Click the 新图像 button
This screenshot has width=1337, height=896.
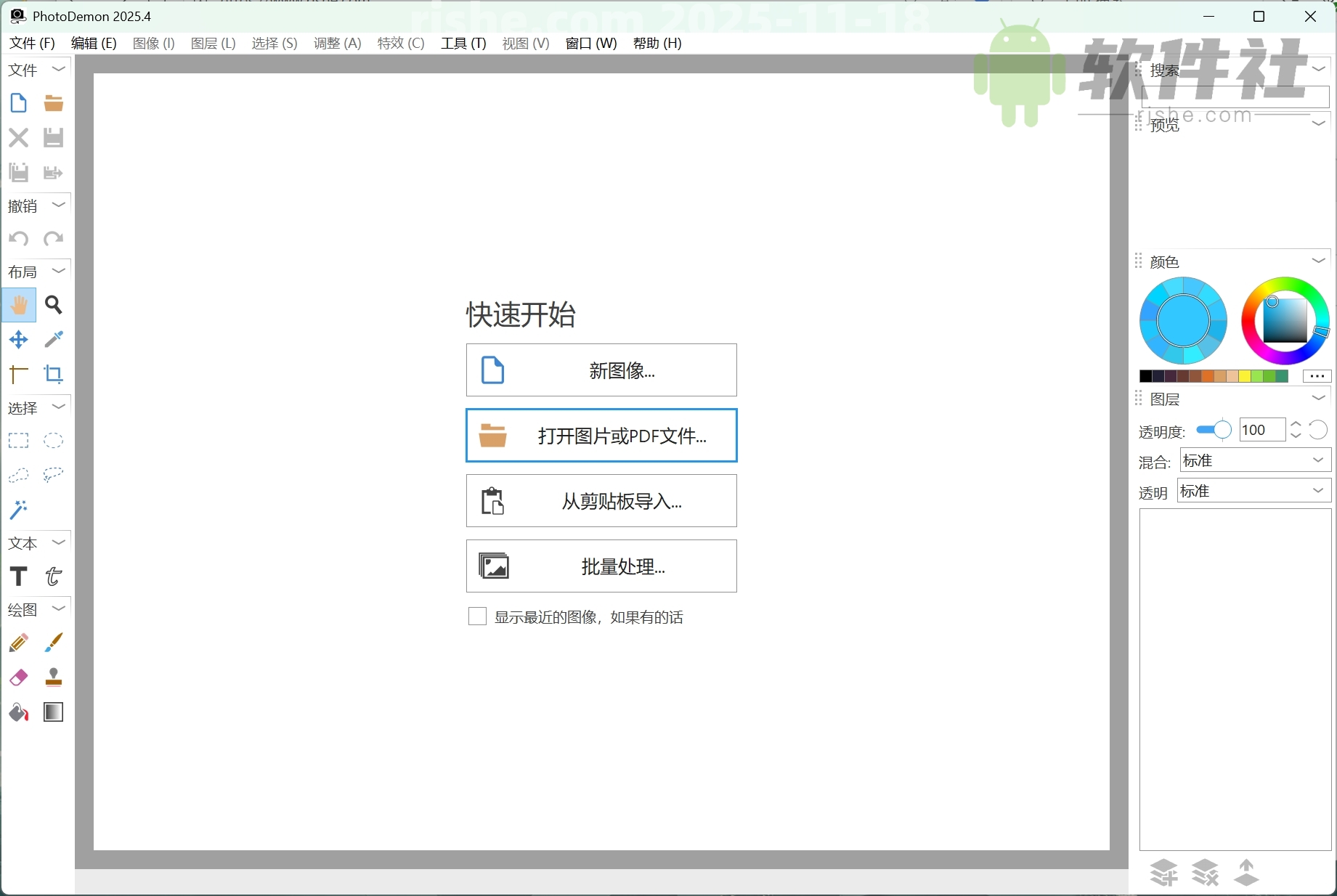tap(601, 370)
